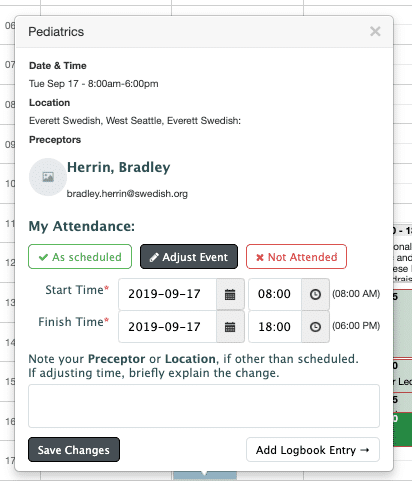Close the Pediatrics dialog with the X
The height and width of the screenshot is (481, 412).
(x=375, y=31)
